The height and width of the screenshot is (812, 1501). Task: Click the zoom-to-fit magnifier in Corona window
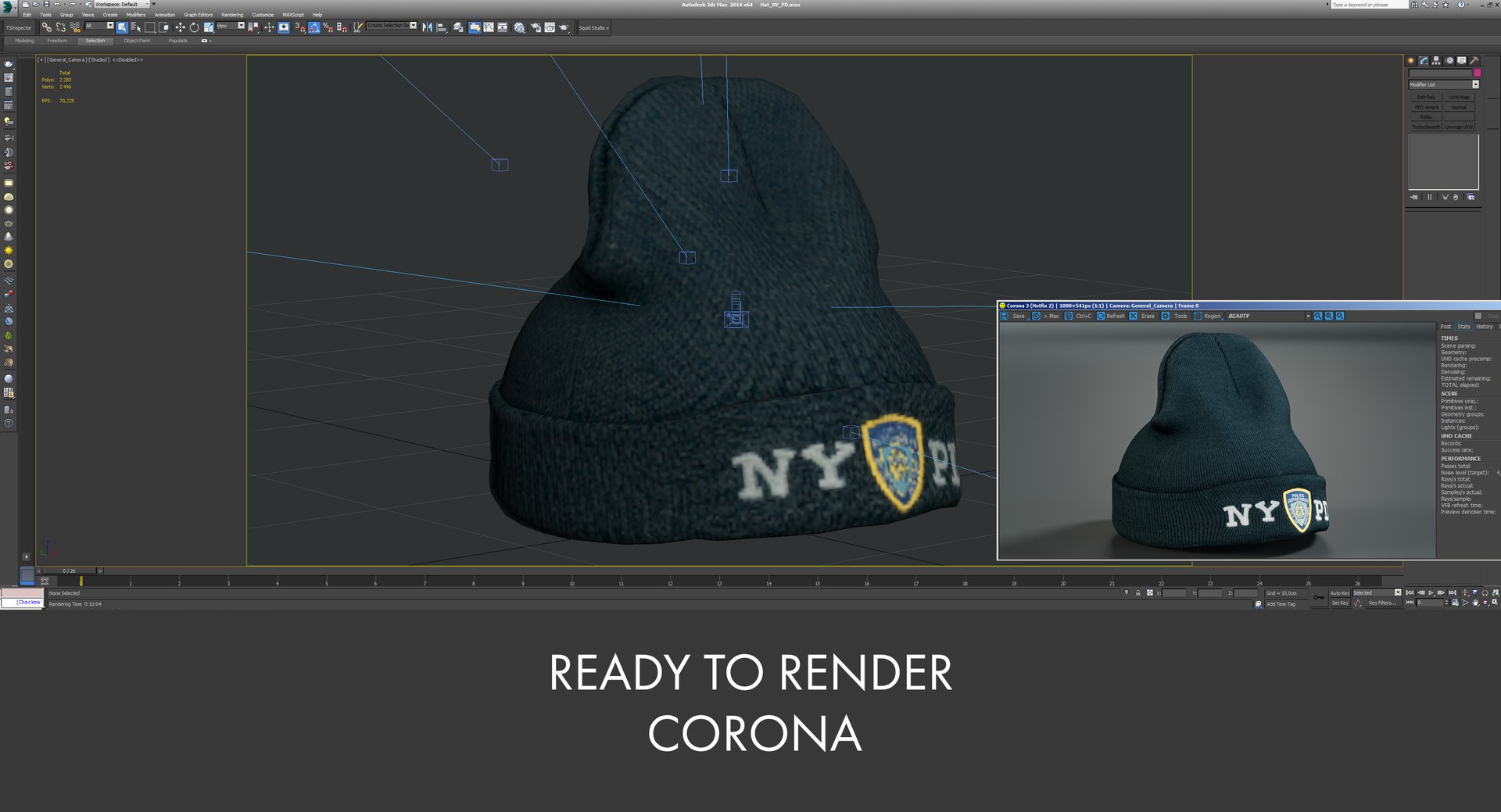coord(1340,316)
